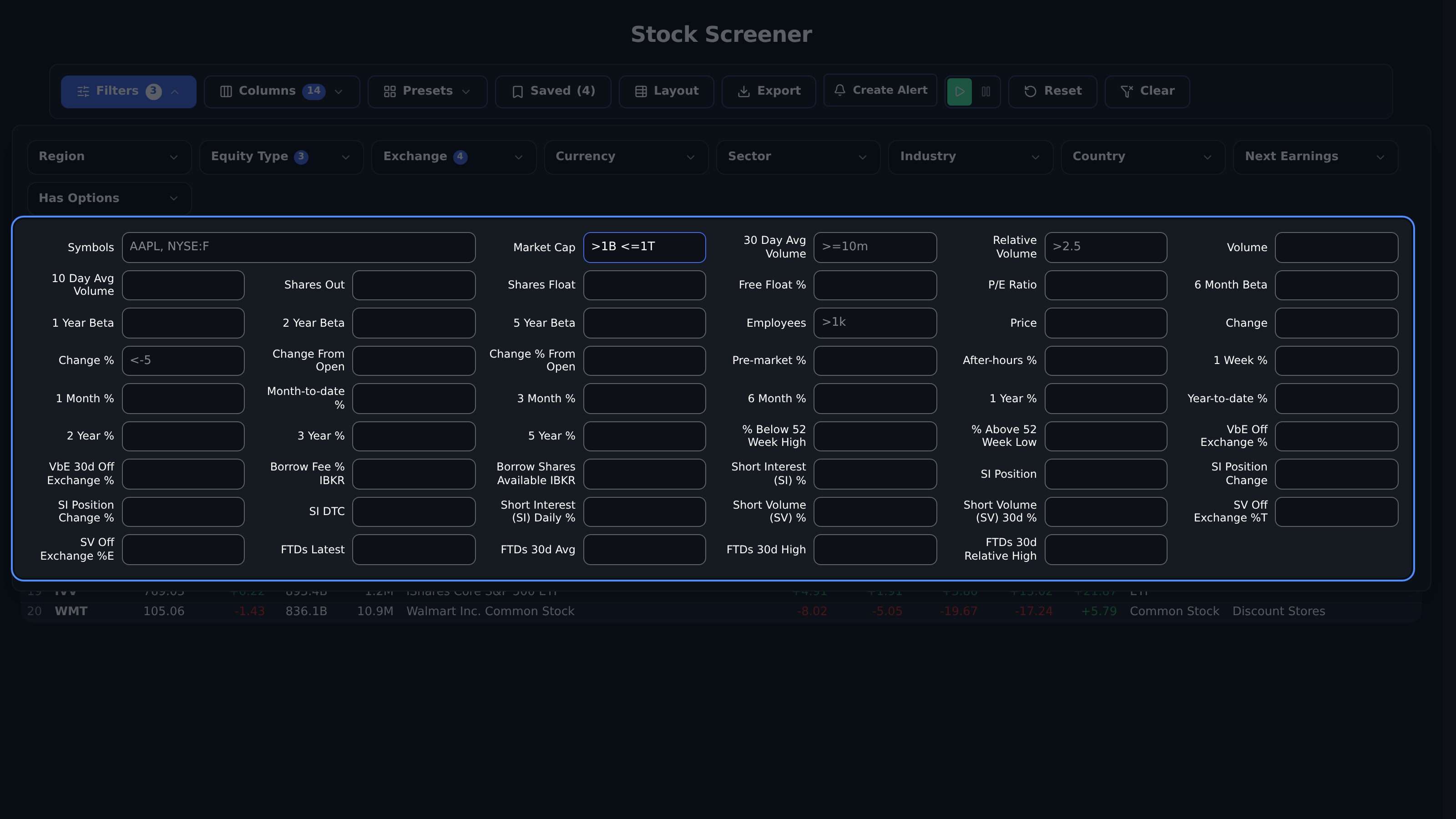The width and height of the screenshot is (1456, 819).
Task: Click the Layout button
Action: pos(667,91)
